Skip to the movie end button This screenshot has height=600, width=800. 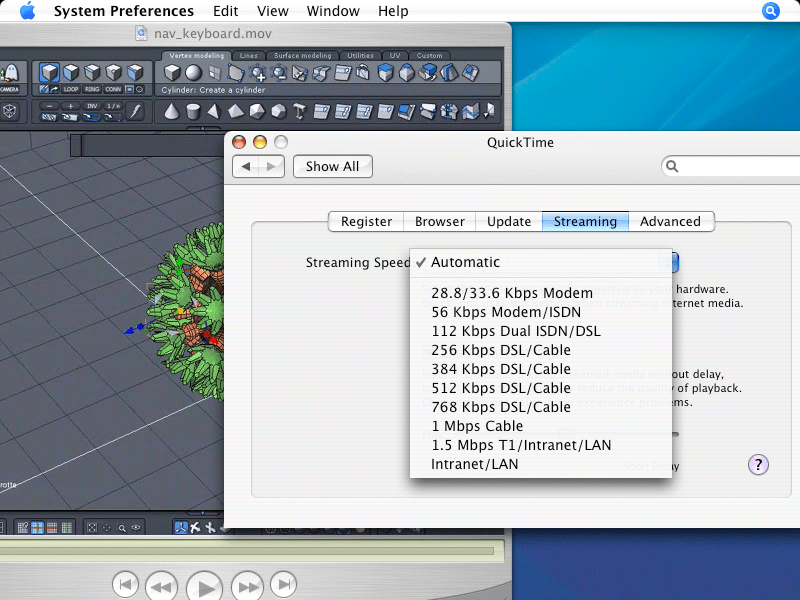[x=285, y=583]
